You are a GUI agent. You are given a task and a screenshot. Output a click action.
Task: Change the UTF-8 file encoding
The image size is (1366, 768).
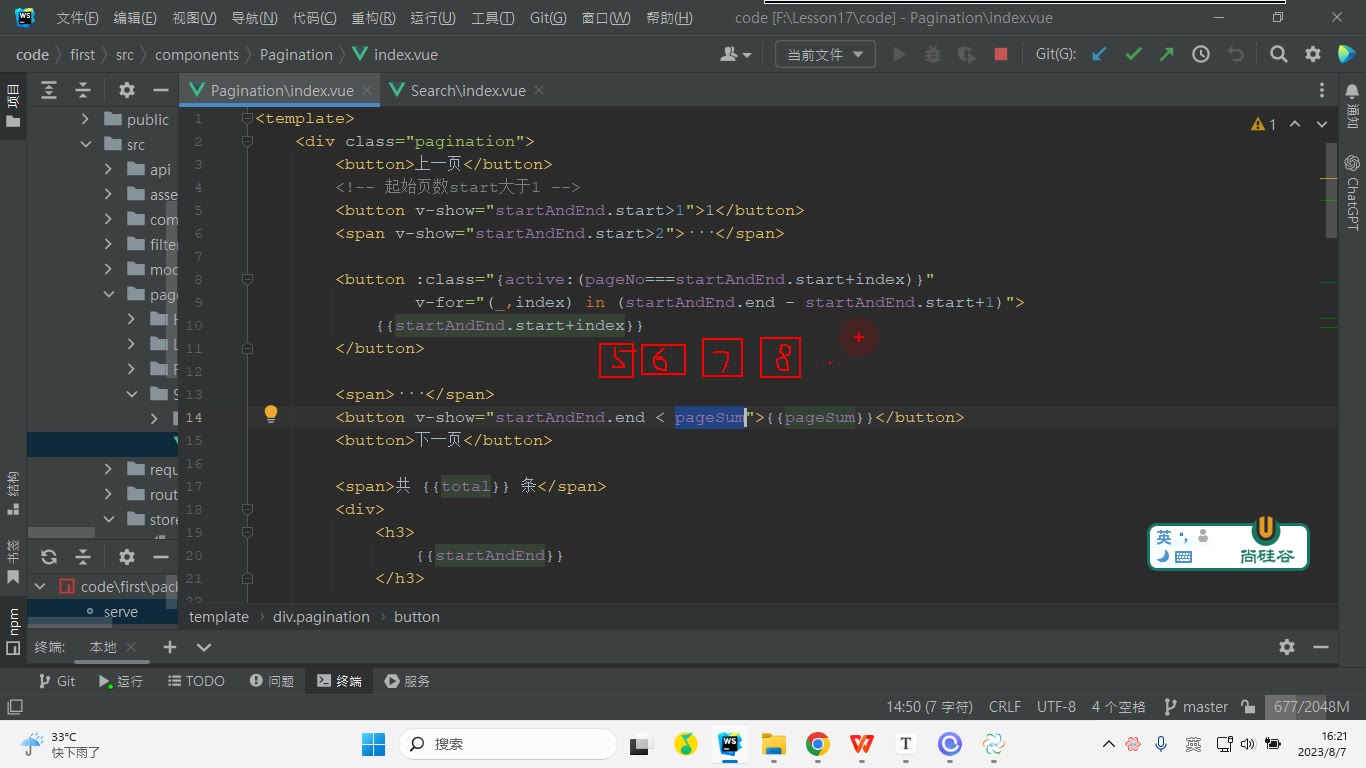[1056, 707]
